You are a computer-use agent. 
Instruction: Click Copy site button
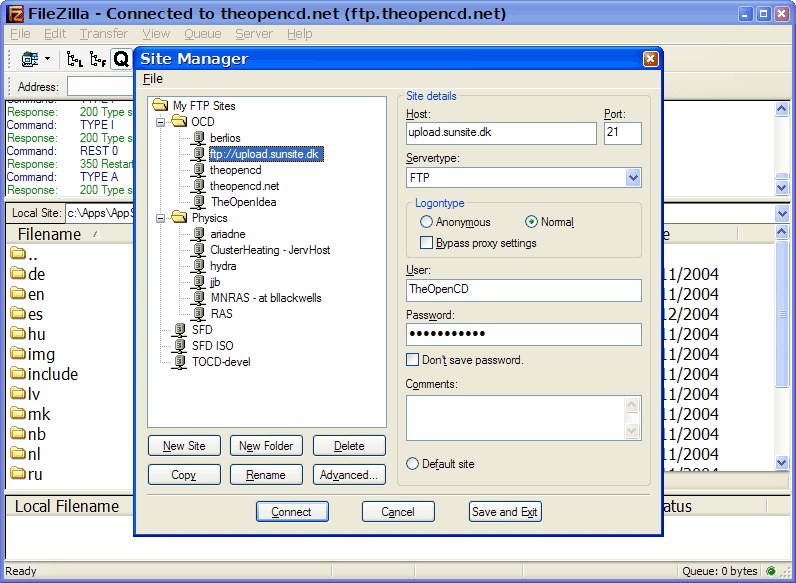pos(184,475)
